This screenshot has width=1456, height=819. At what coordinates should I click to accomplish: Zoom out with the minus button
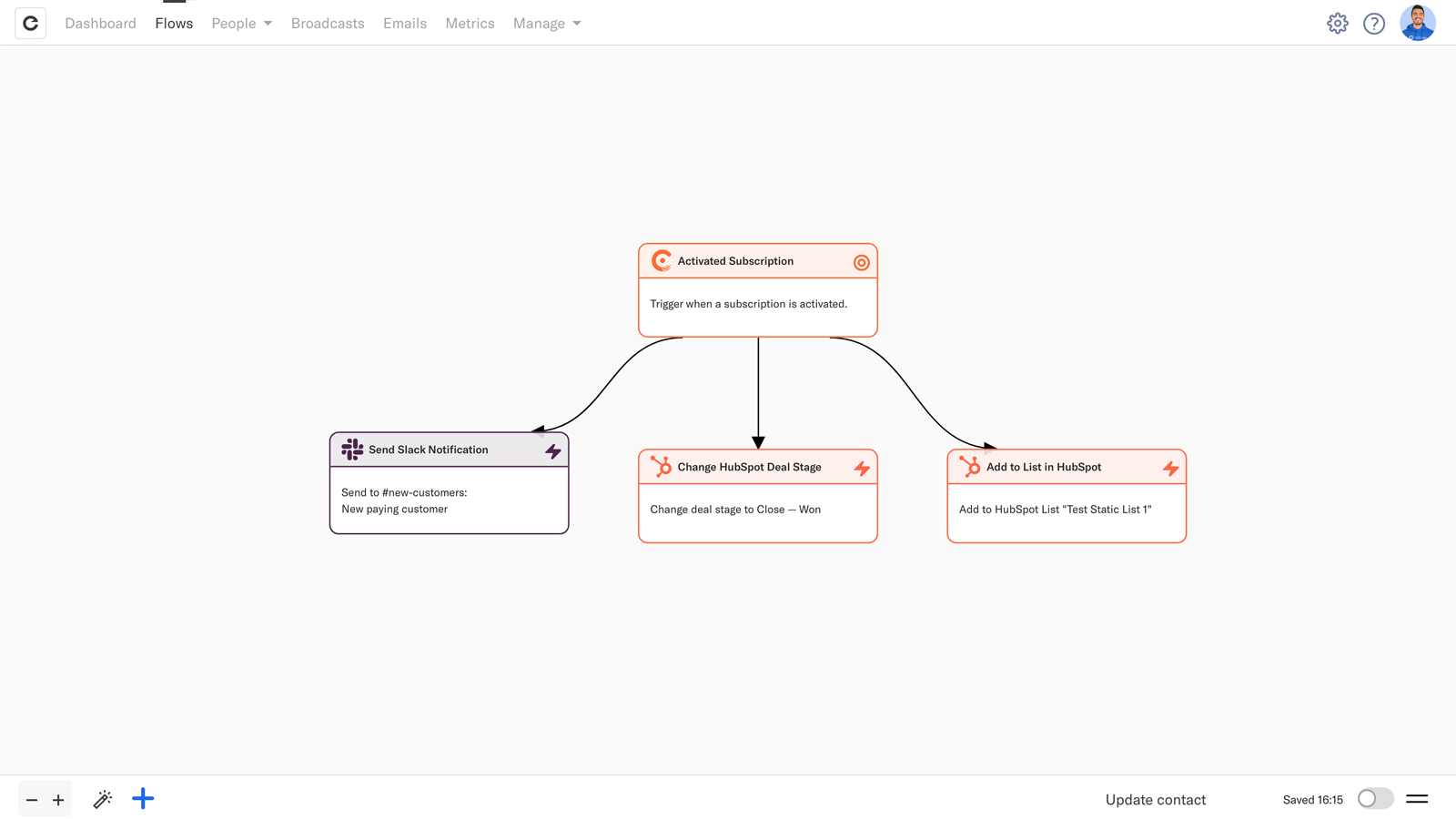[32, 800]
